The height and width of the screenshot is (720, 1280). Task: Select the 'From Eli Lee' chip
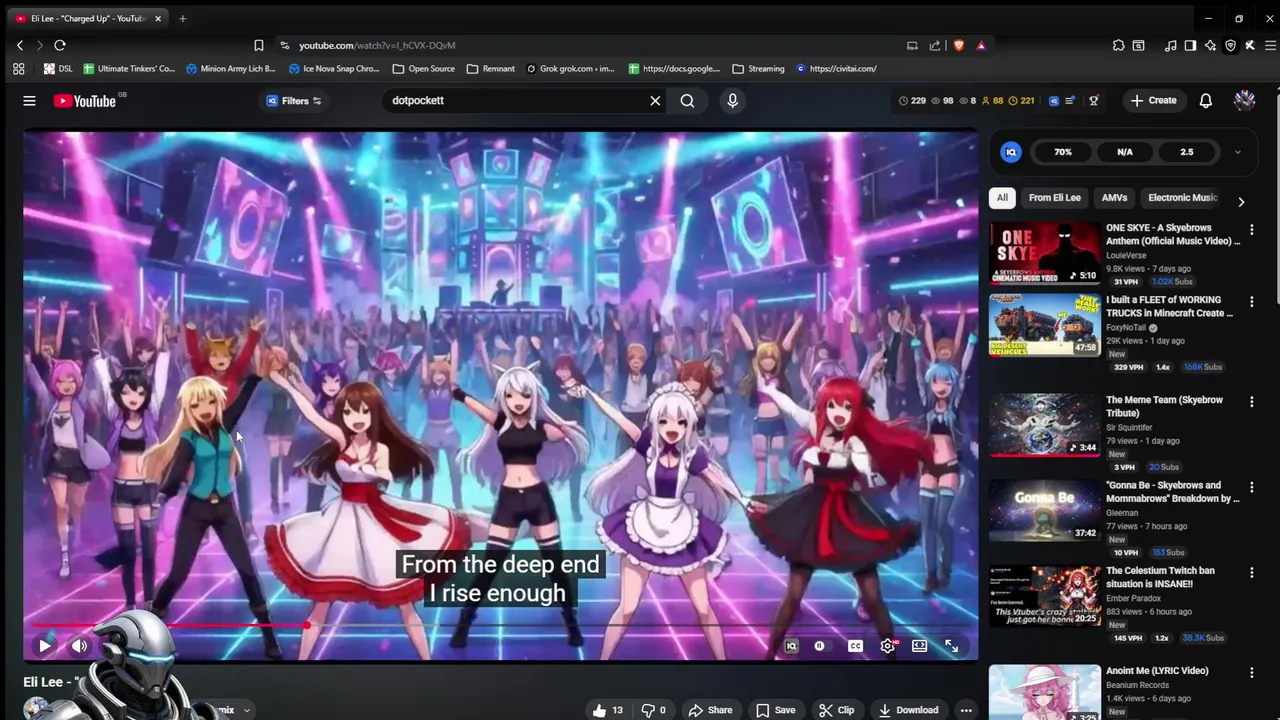tap(1054, 198)
